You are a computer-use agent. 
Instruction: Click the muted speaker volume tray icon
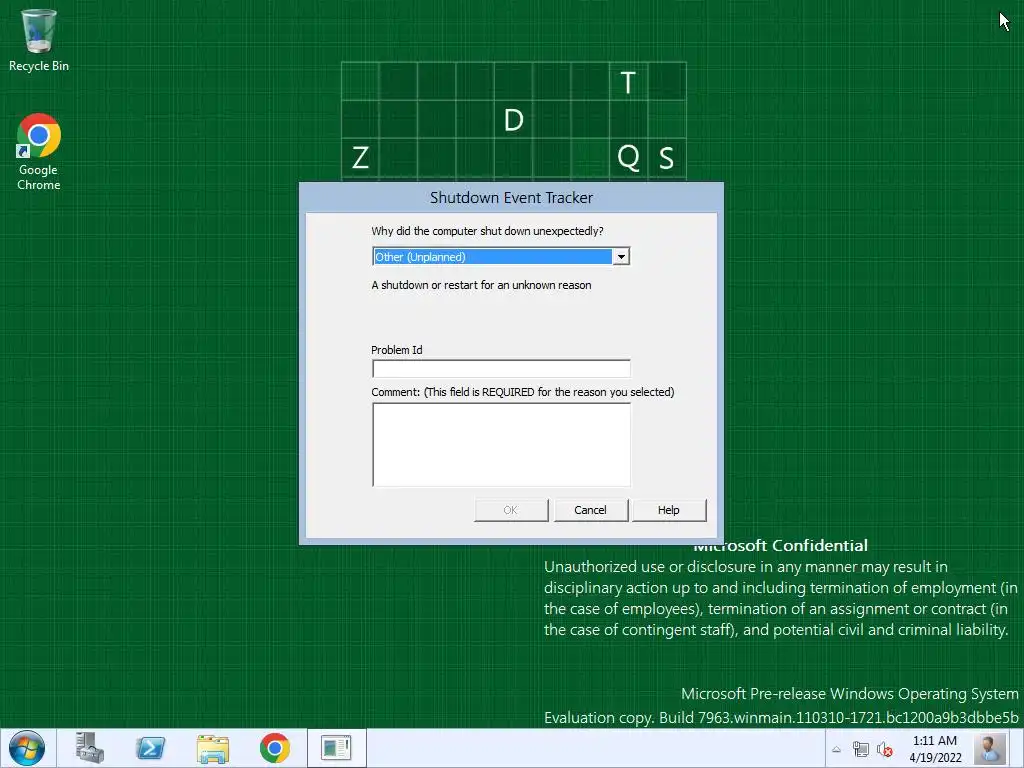pyautogui.click(x=884, y=749)
